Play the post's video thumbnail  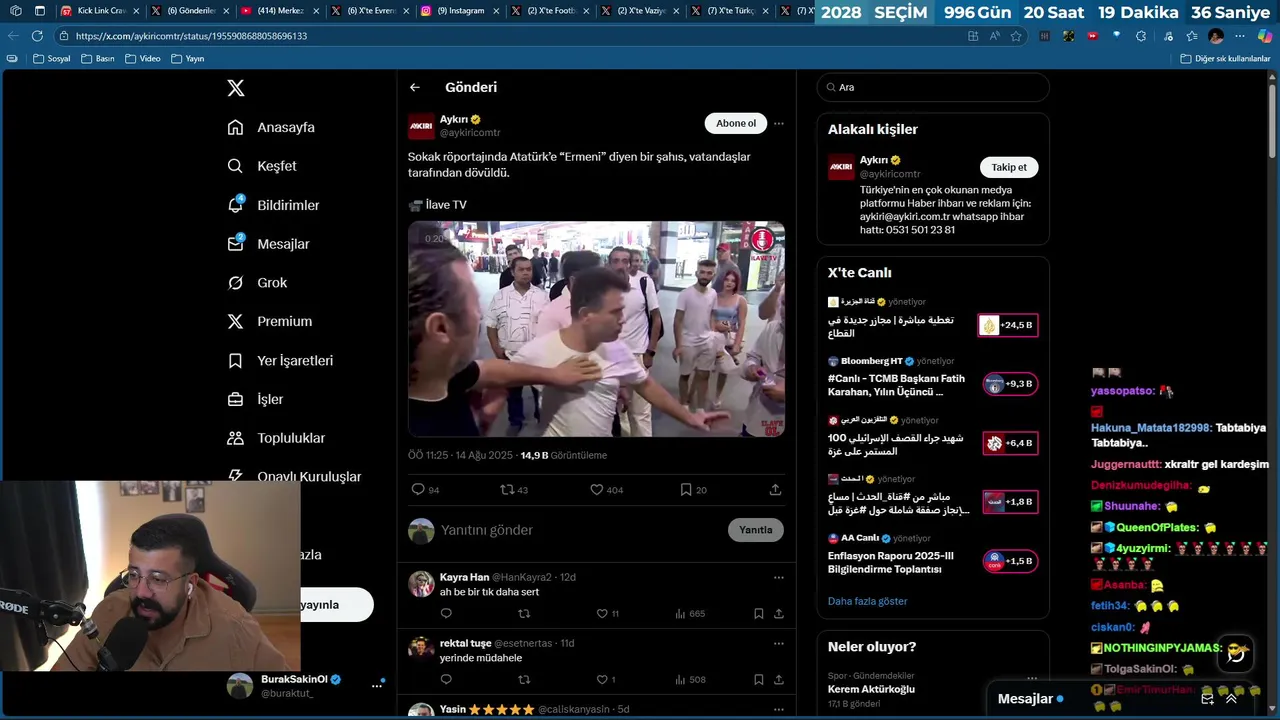[596, 329]
